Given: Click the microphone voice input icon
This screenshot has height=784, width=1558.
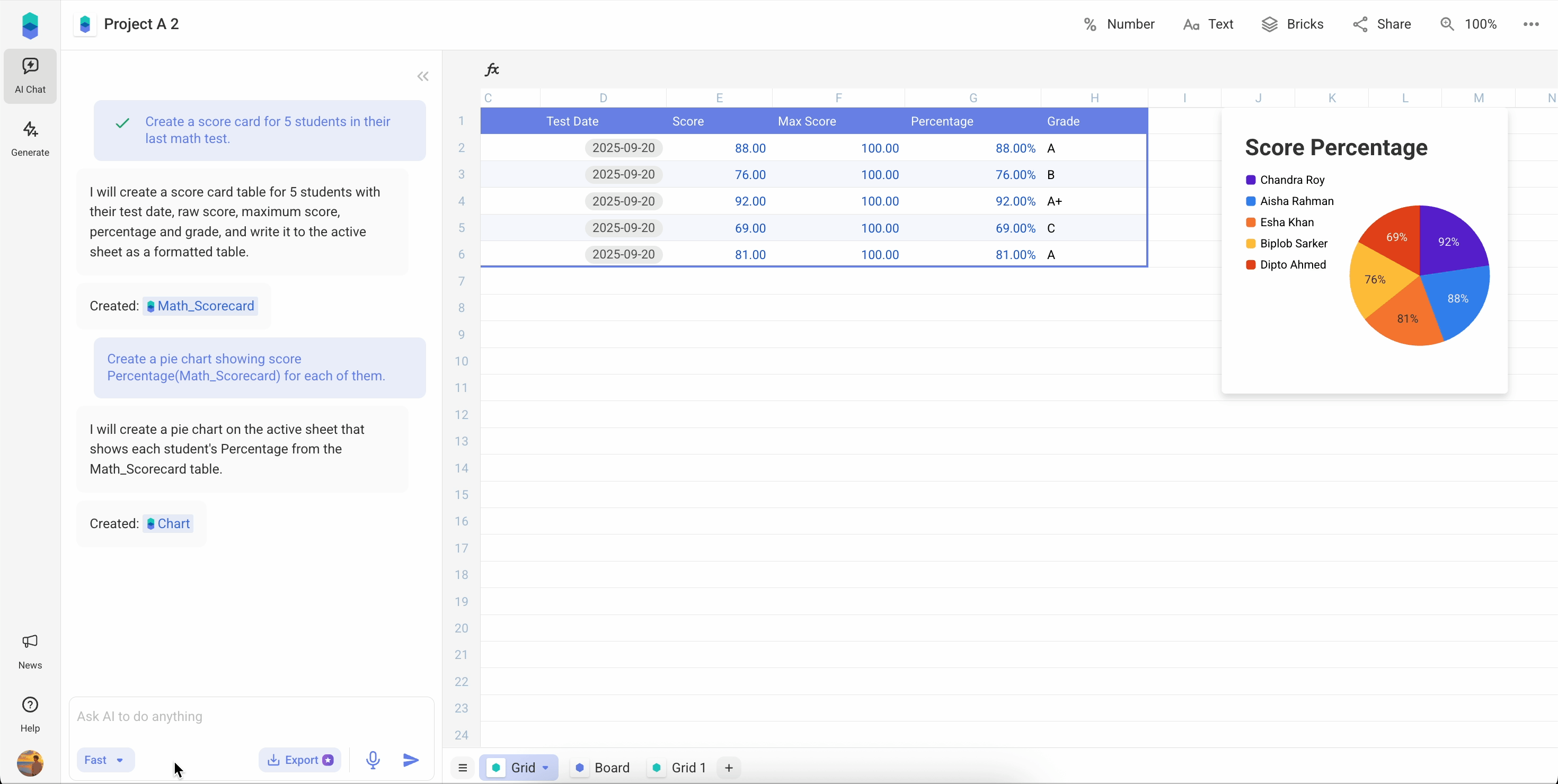Looking at the screenshot, I should click(x=373, y=760).
